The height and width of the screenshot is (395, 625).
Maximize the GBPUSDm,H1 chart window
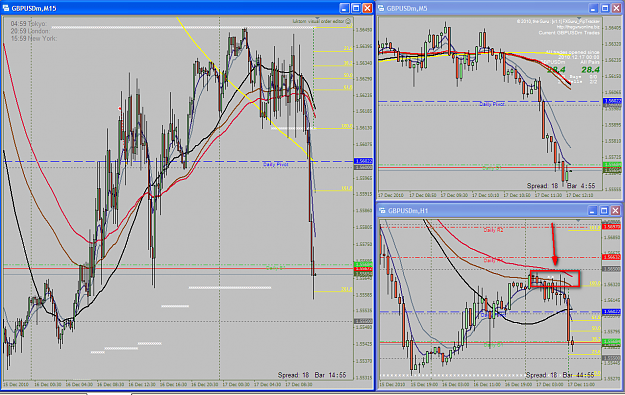[x=604, y=210]
